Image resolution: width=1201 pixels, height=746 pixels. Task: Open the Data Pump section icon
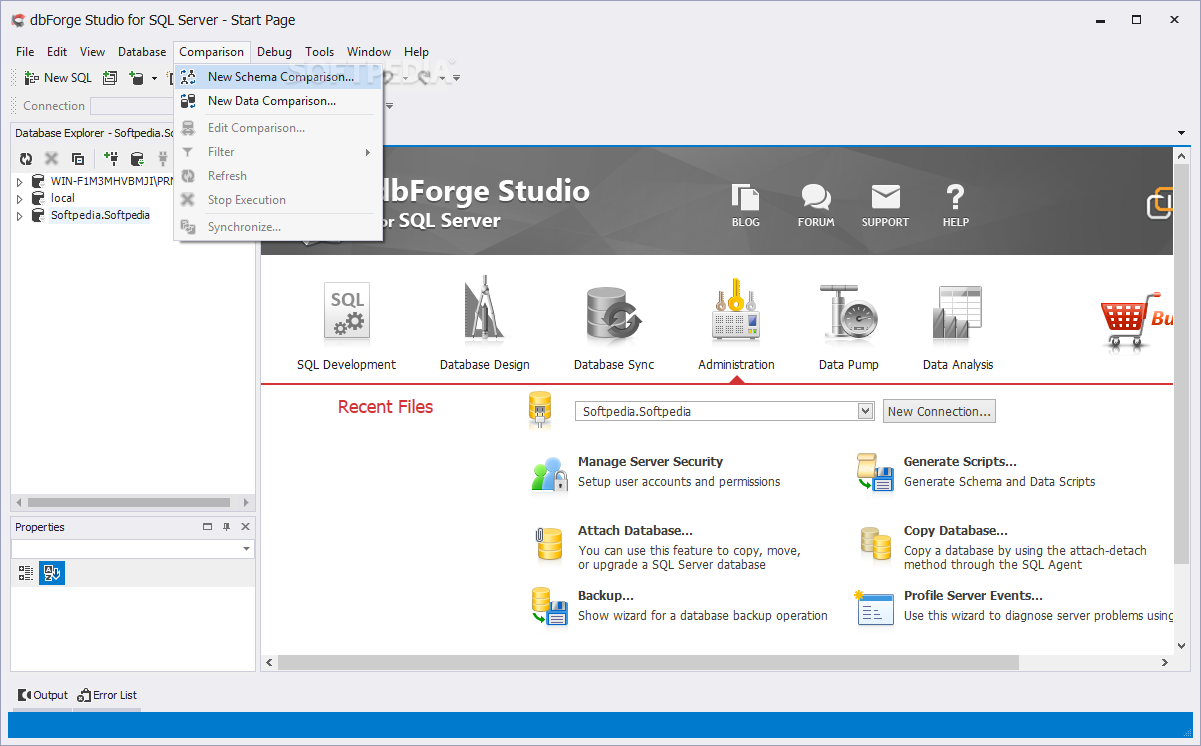point(848,312)
